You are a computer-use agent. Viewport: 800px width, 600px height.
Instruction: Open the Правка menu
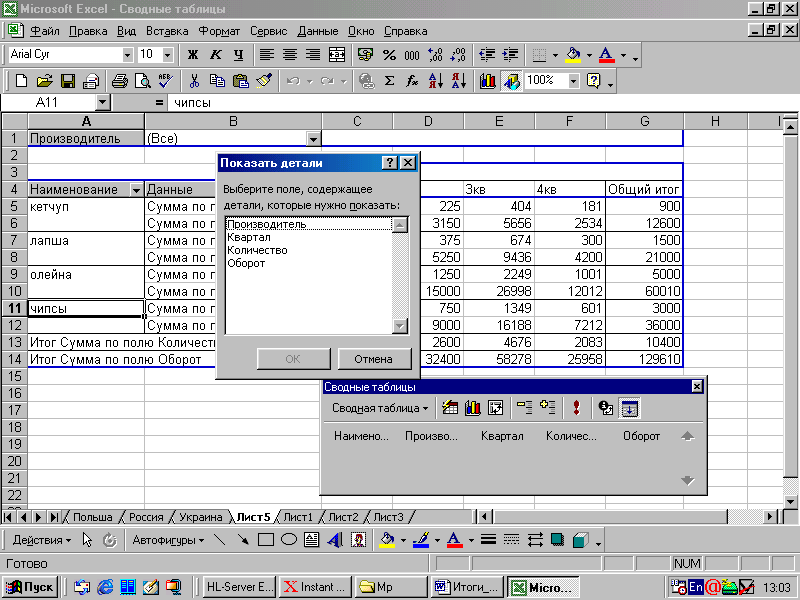pyautogui.click(x=88, y=31)
